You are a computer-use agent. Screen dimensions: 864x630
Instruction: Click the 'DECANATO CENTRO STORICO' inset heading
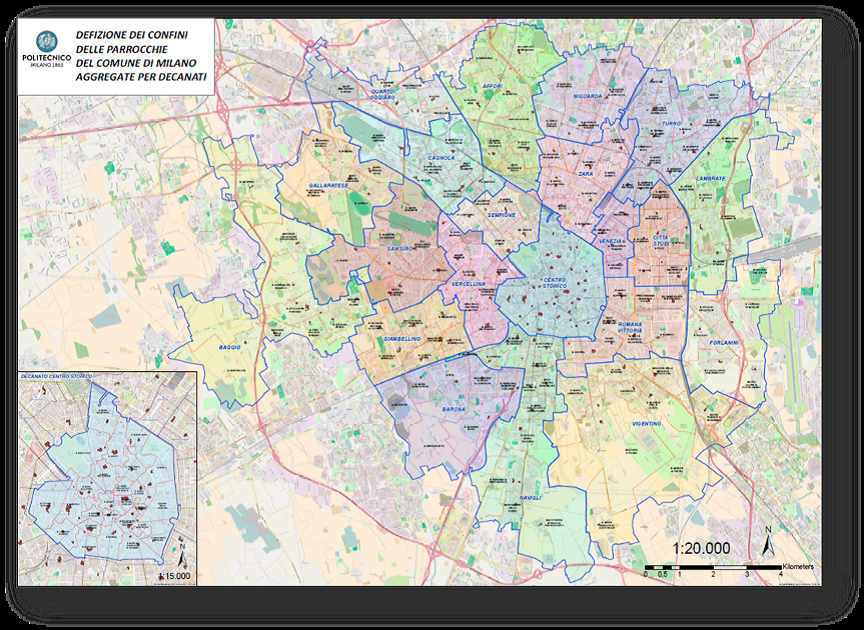pyautogui.click(x=56, y=376)
